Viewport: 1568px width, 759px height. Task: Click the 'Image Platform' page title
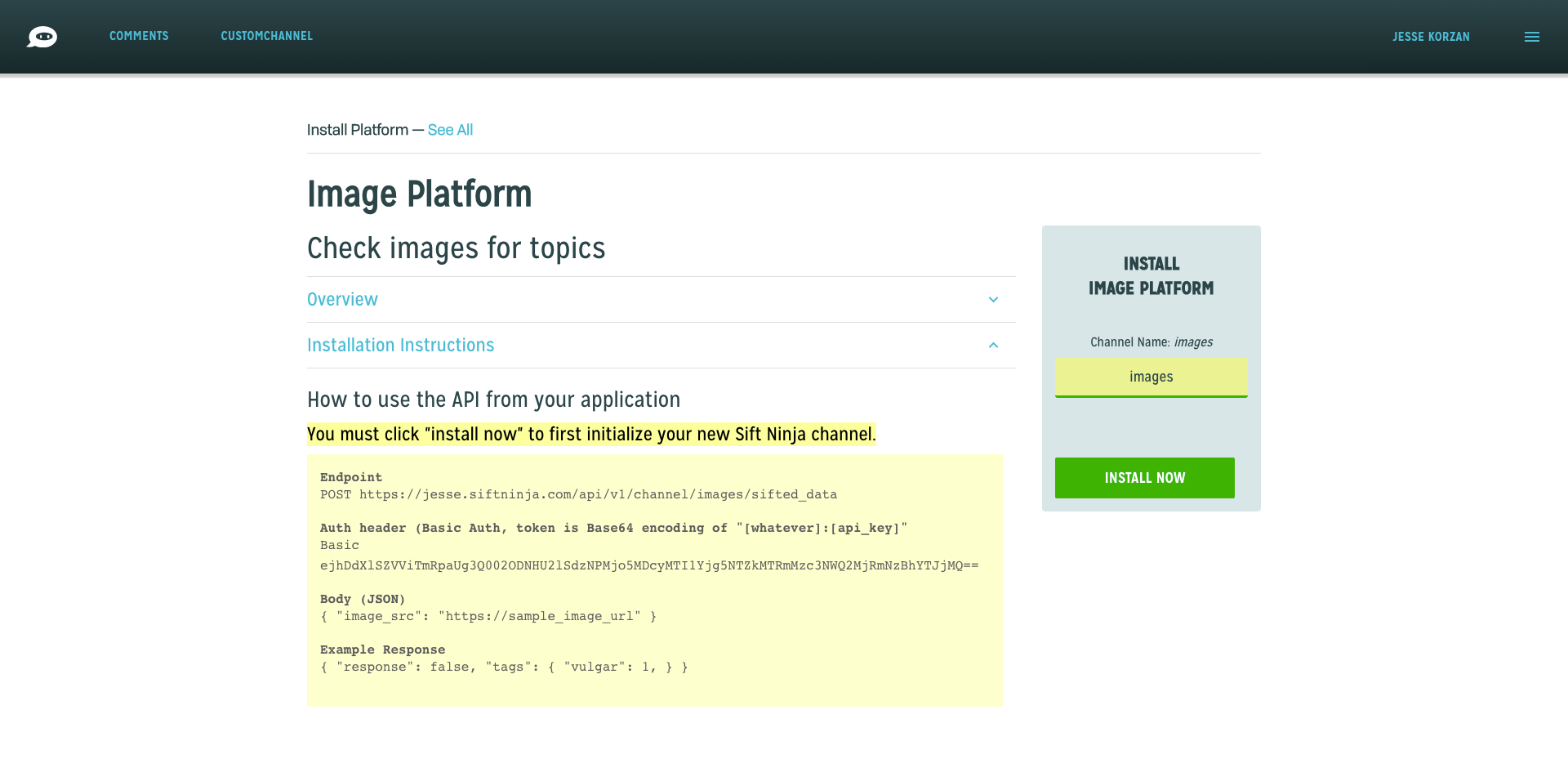[419, 194]
